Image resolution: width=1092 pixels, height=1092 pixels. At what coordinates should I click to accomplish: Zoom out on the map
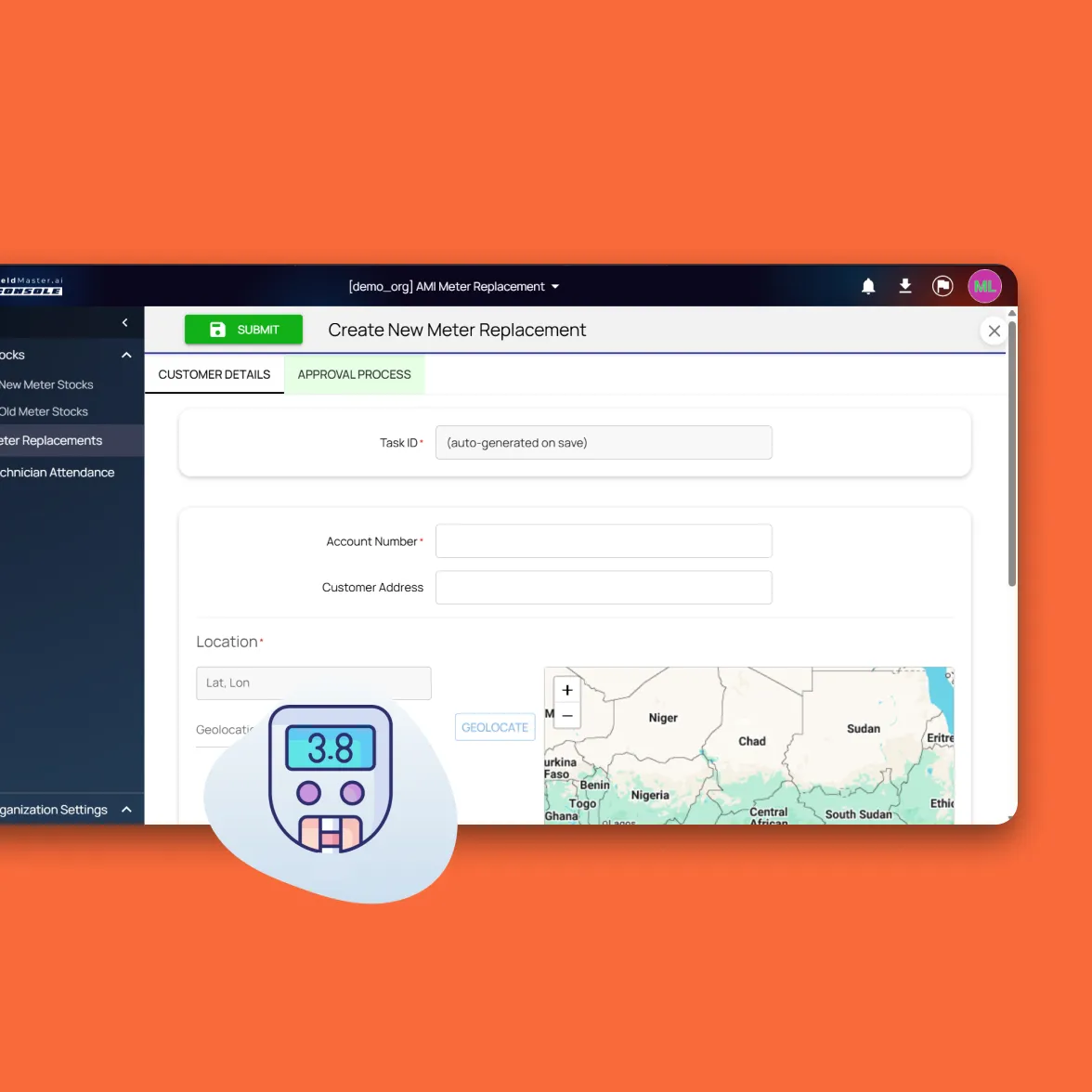pos(566,715)
